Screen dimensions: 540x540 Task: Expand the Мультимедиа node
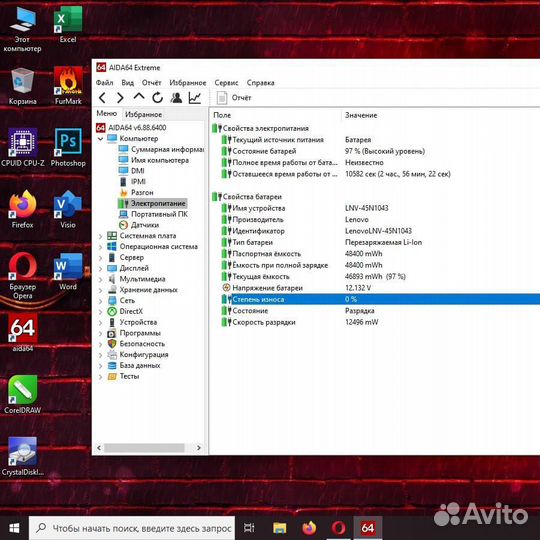100,279
